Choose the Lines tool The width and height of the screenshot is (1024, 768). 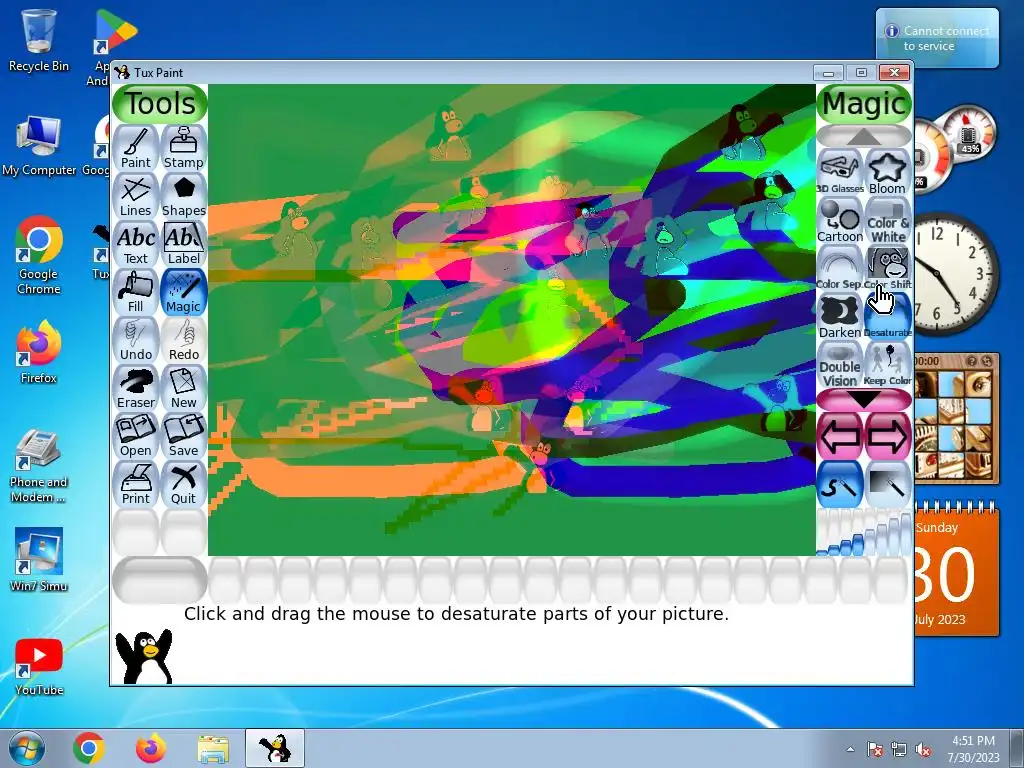pos(136,196)
